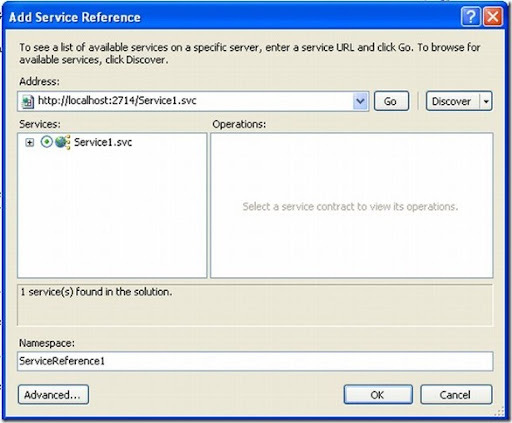
Task: Open the Discover button's dropdown arrow
Action: (486, 101)
